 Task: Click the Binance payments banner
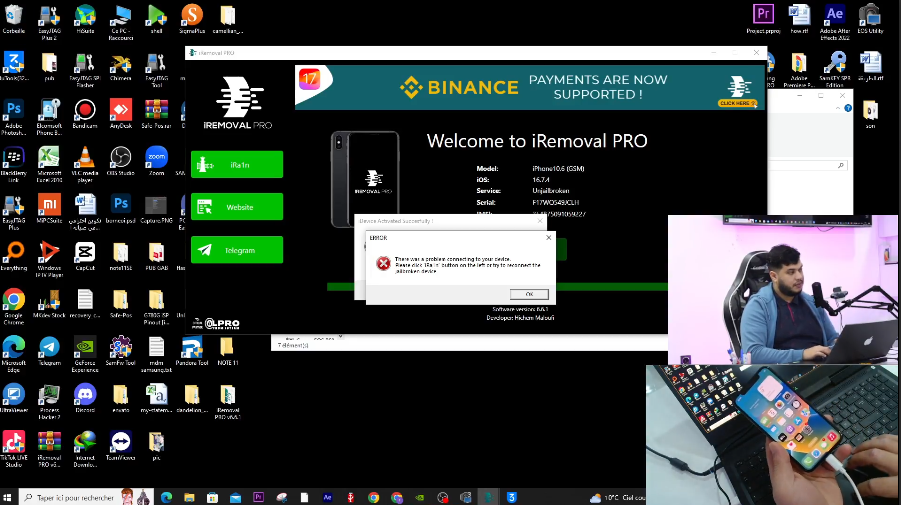[x=530, y=87]
